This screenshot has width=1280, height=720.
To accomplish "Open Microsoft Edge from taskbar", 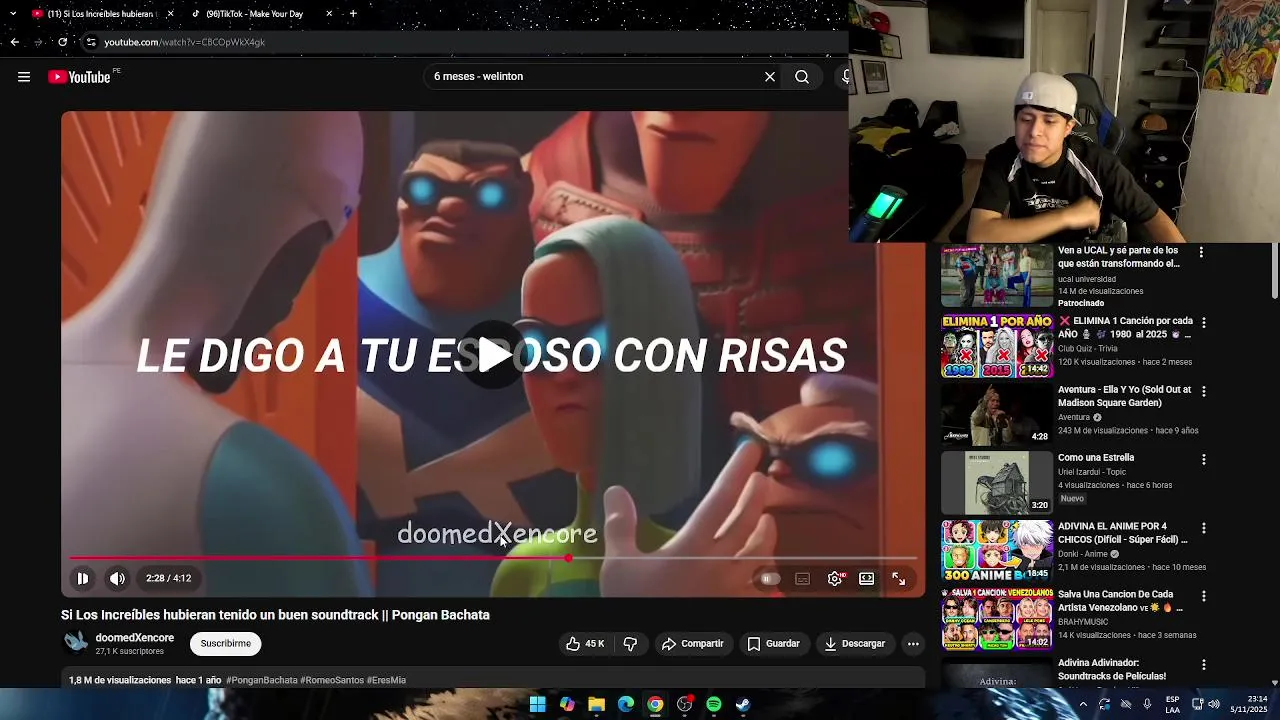I will pyautogui.click(x=626, y=704).
